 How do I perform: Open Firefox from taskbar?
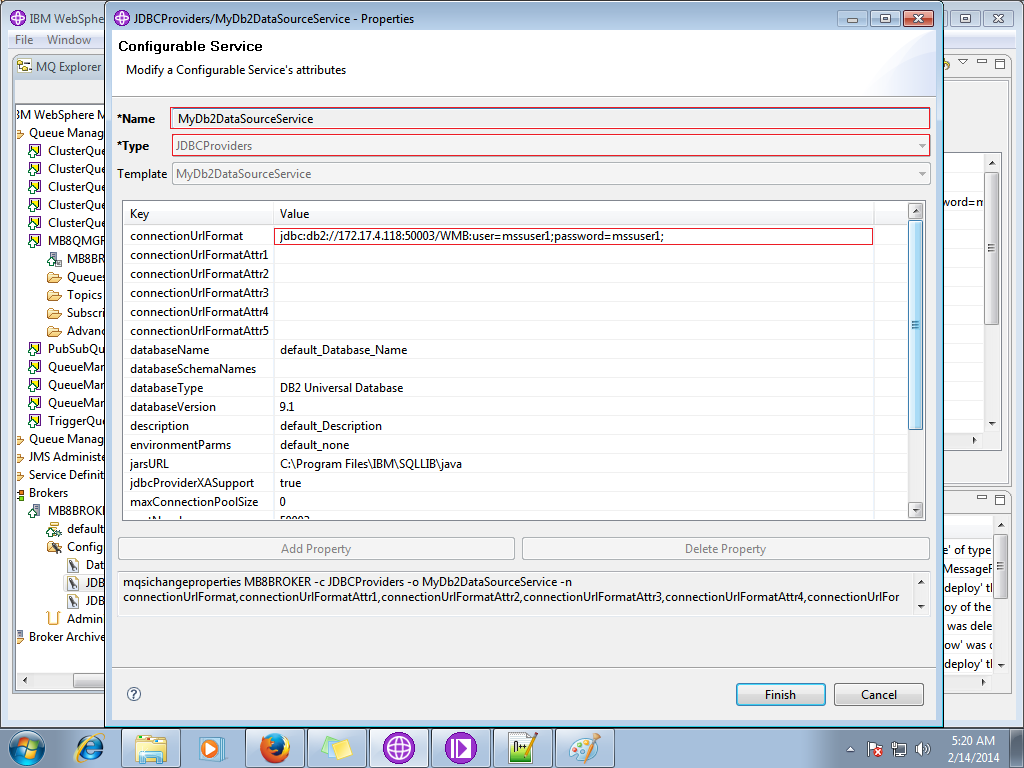click(274, 748)
